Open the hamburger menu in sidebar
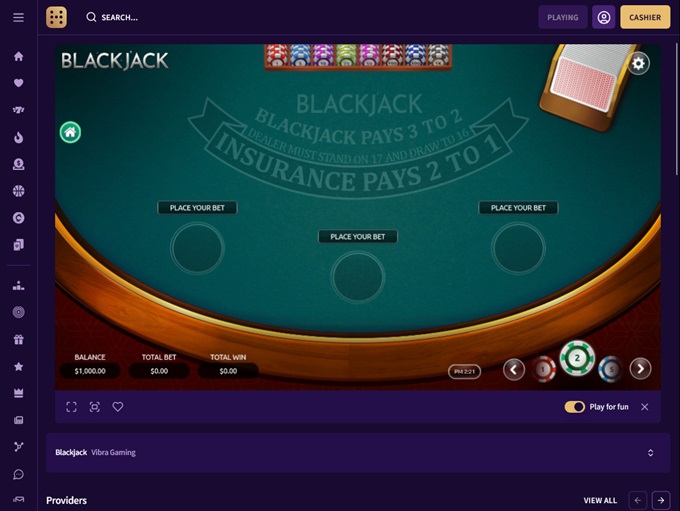 18,17
